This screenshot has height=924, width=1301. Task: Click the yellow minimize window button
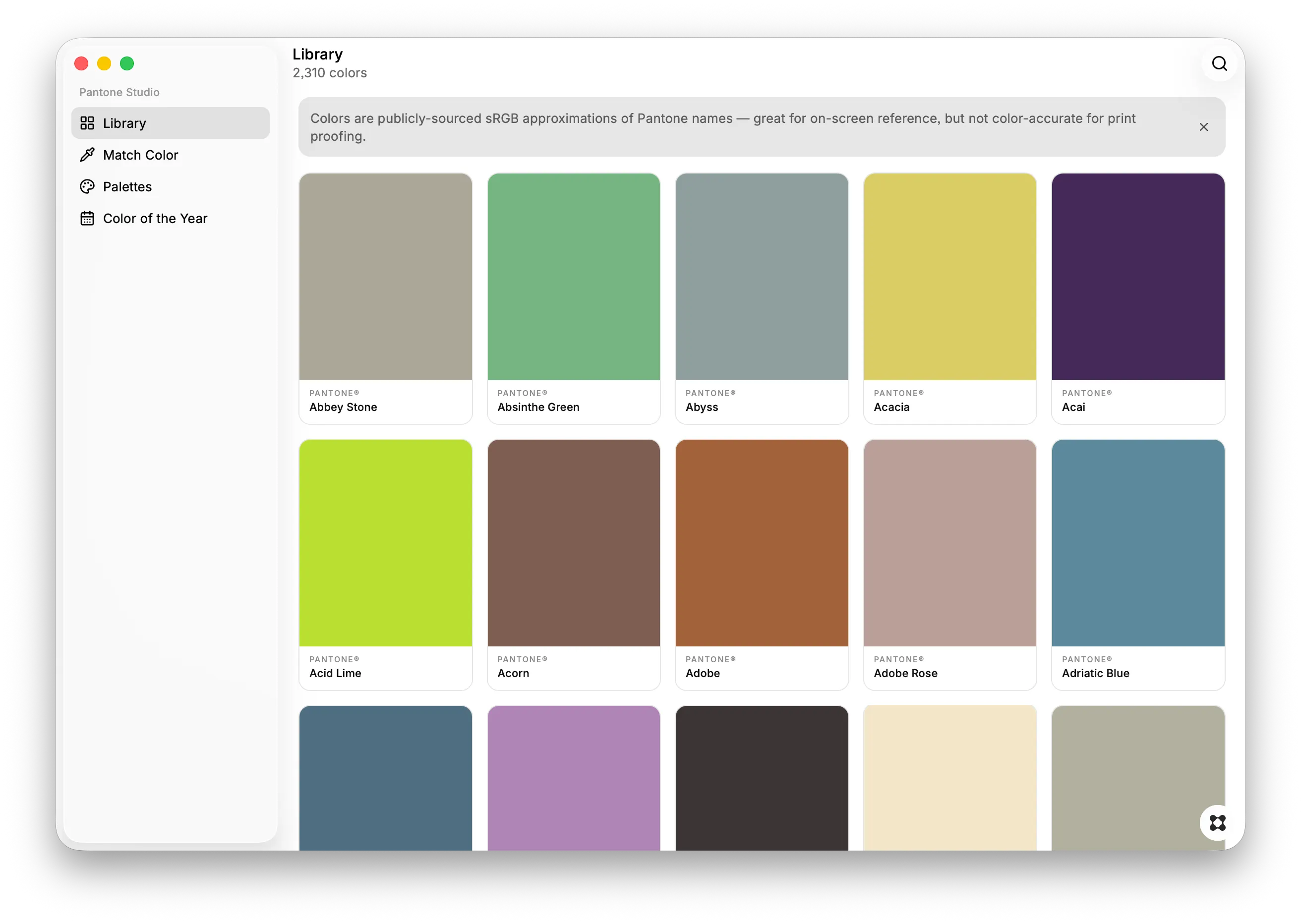point(104,63)
